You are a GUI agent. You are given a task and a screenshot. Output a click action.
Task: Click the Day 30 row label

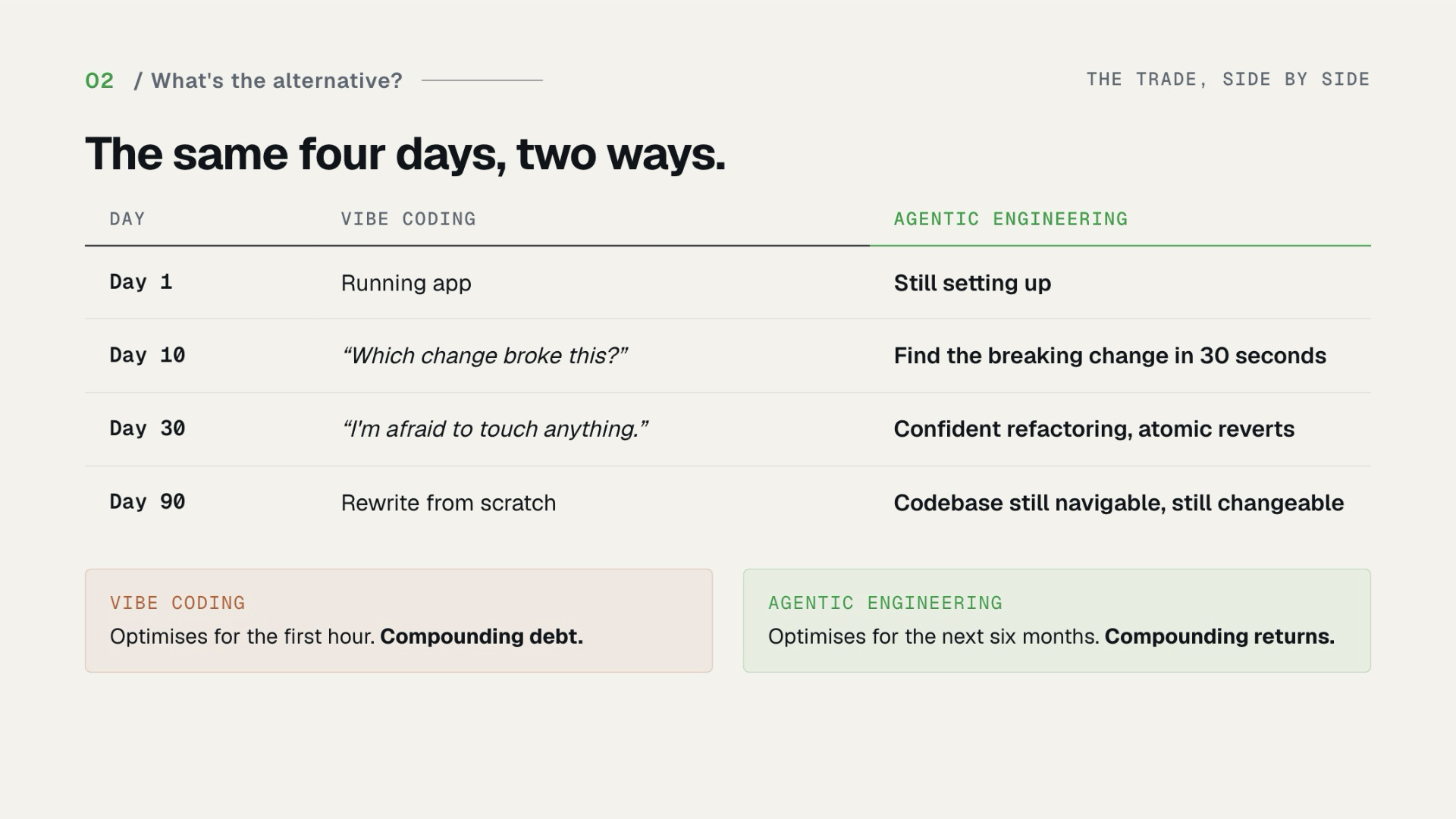coord(147,428)
